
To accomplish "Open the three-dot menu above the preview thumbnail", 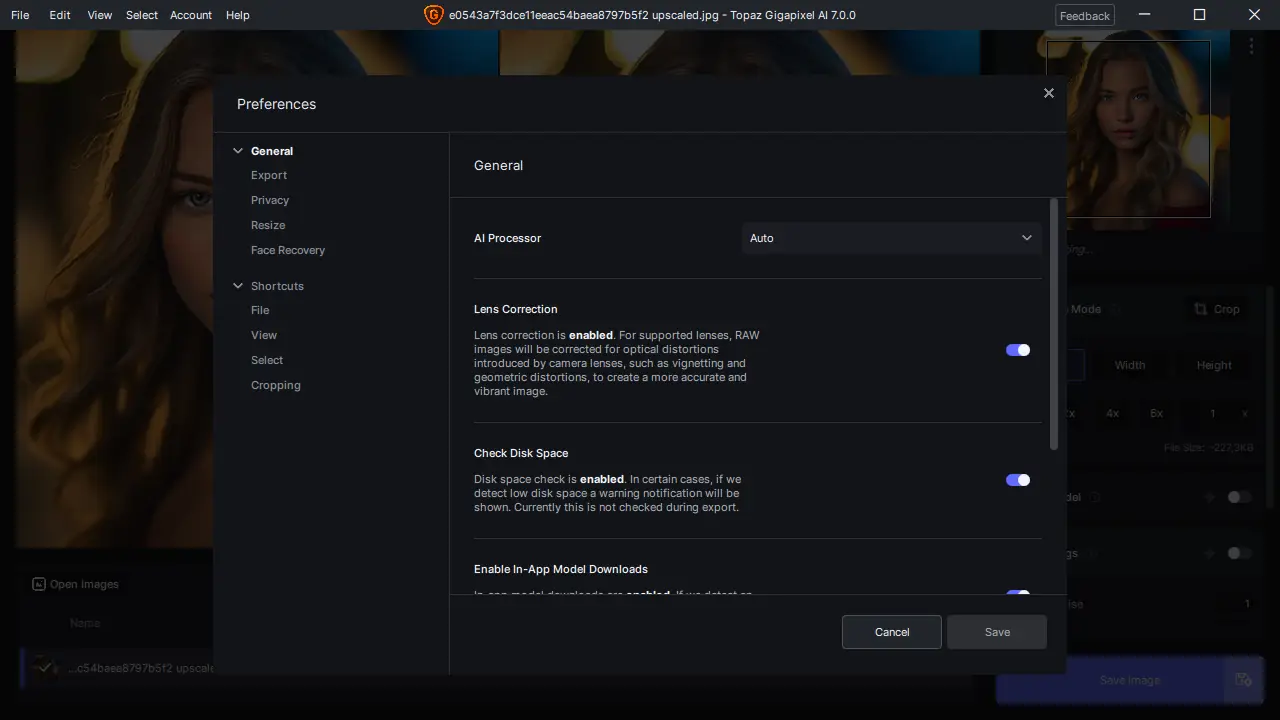I will click(x=1251, y=46).
